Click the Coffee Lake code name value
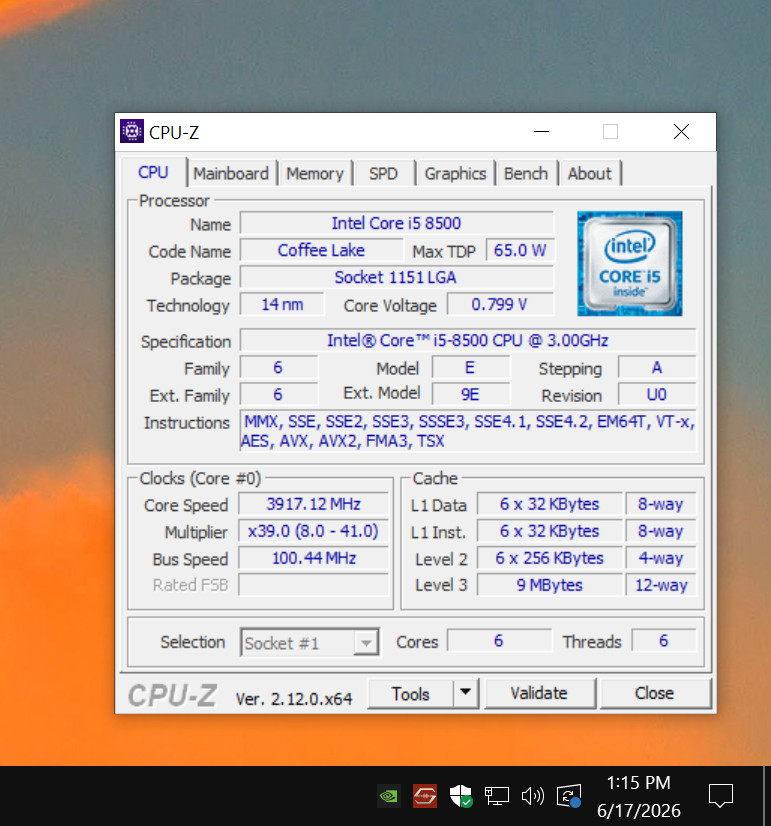Viewport: 771px width, 826px height. pos(321,250)
